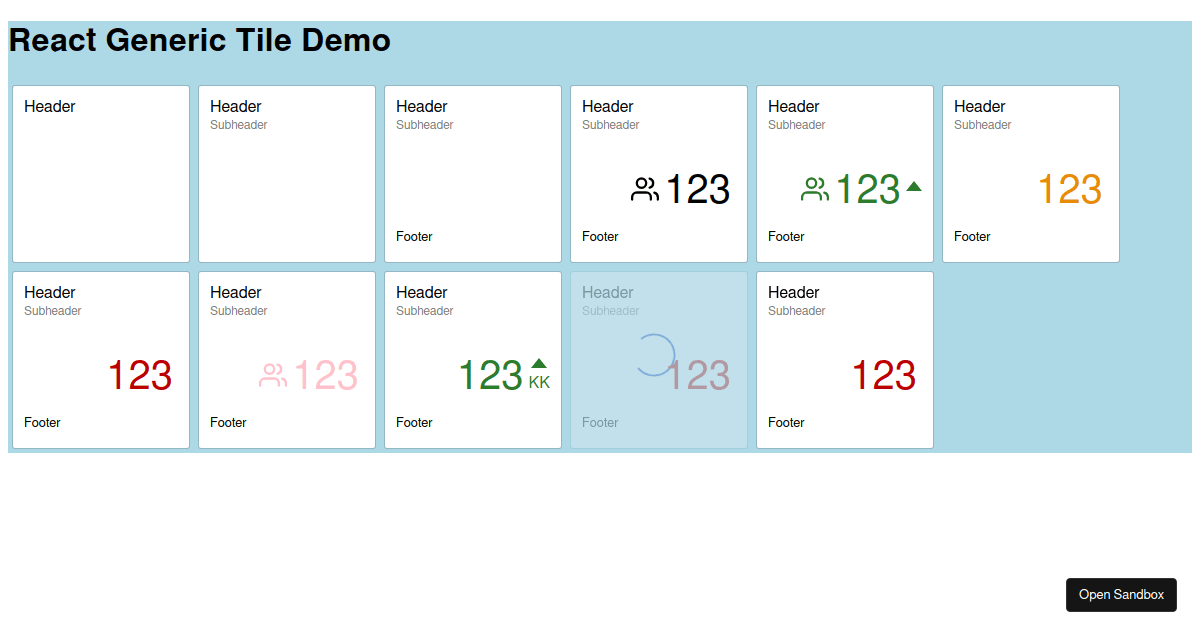Viewport: 1200px width, 630px height.
Task: Click the red 123 right of the loading tile
Action: point(883,375)
